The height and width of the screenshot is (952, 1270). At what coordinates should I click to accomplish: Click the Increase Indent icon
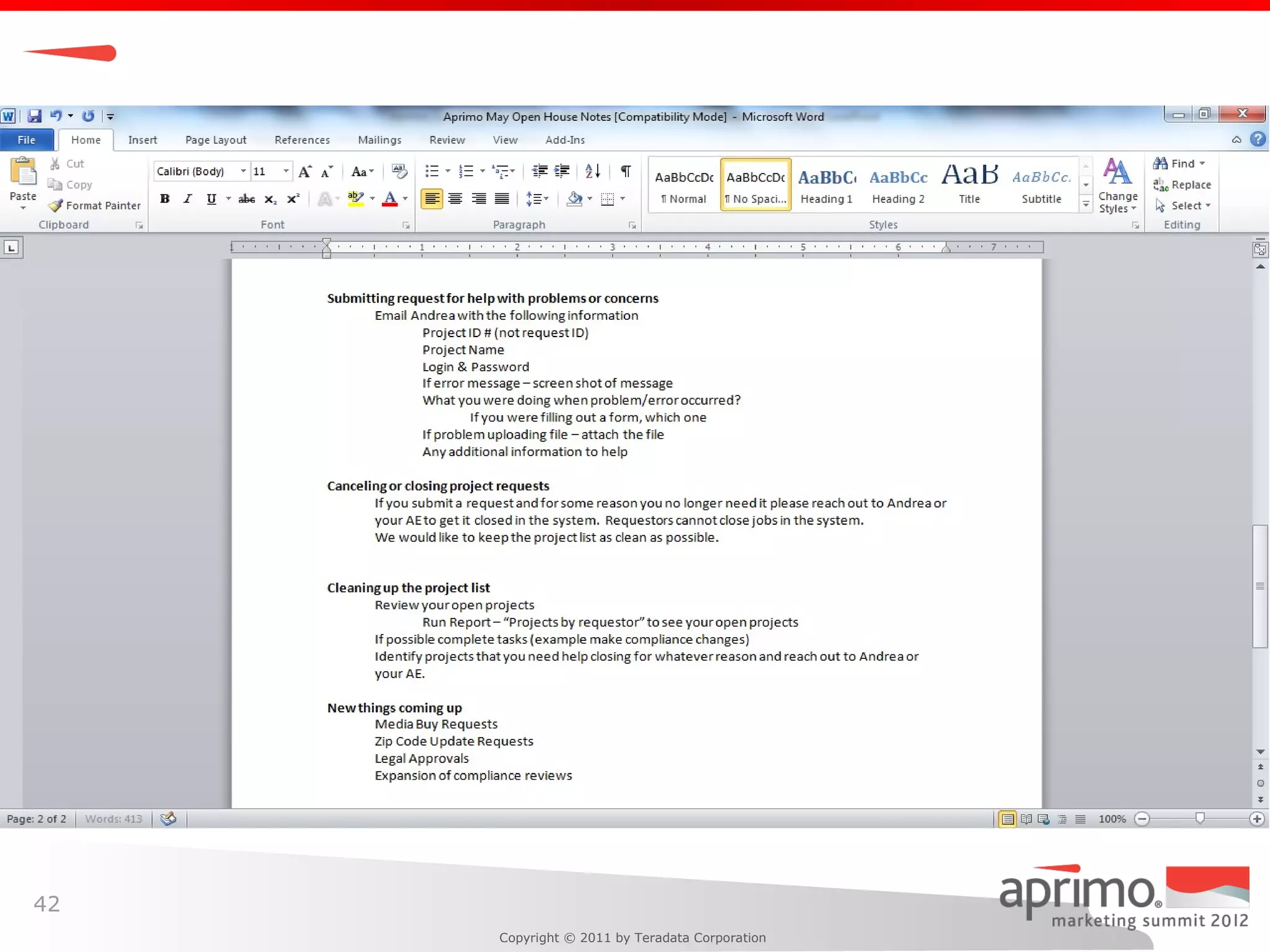[562, 171]
